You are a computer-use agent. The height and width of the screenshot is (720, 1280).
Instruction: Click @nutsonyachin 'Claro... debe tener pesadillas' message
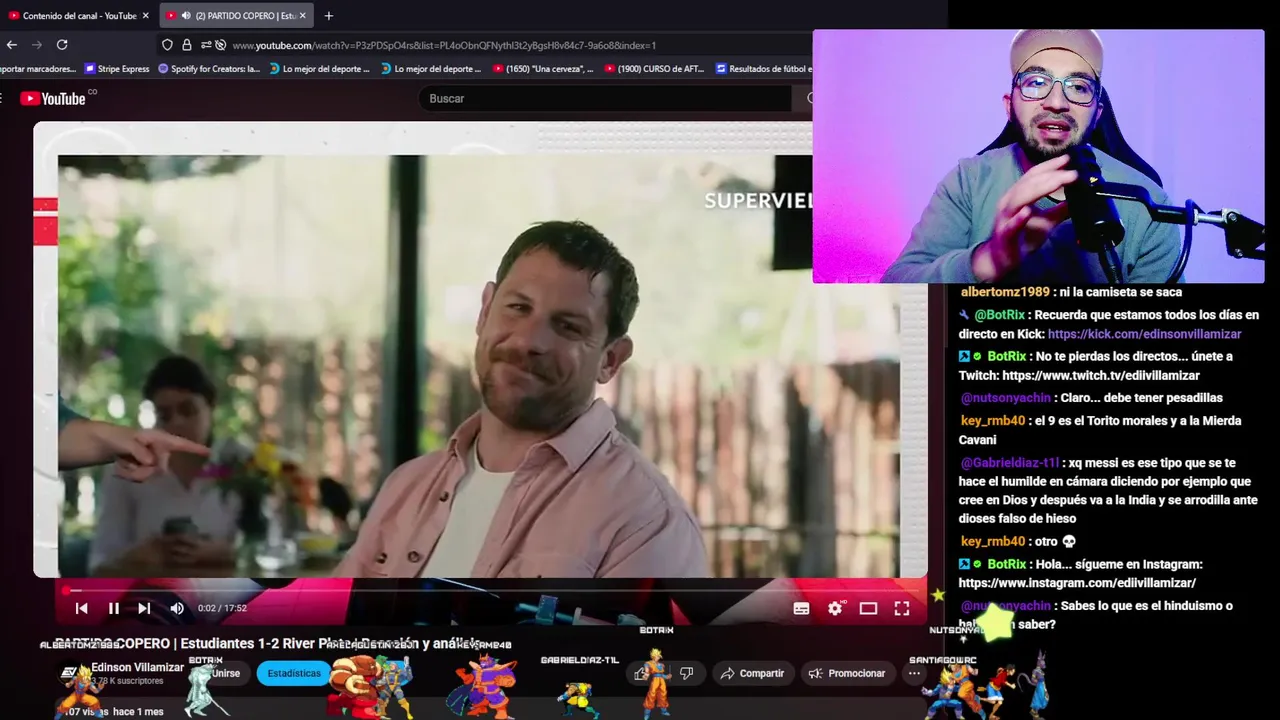click(1091, 397)
